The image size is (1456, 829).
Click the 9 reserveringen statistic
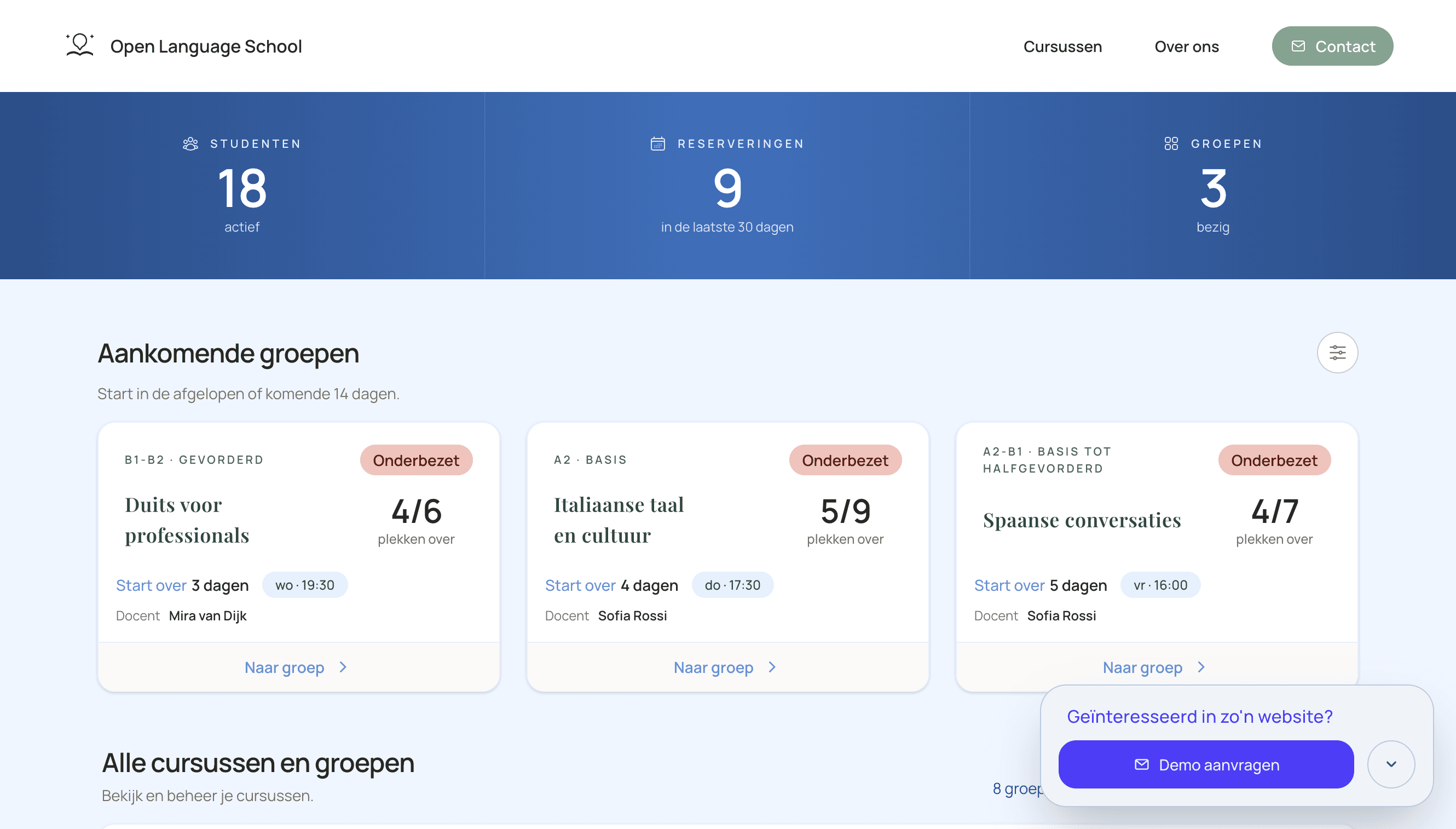coord(727,188)
